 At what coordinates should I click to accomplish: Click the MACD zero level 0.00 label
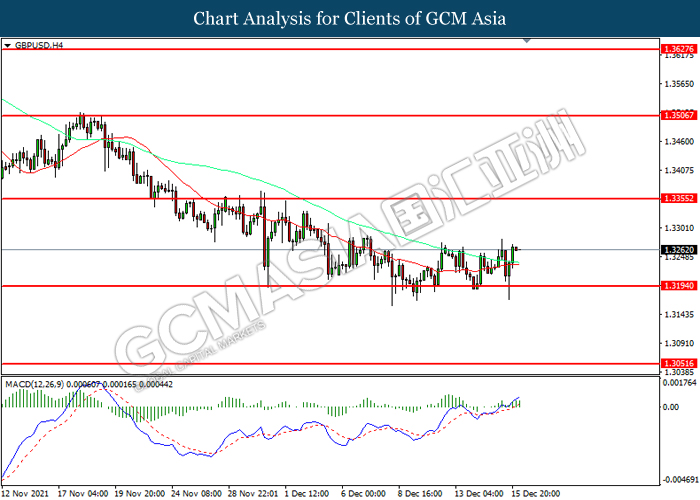click(x=671, y=407)
